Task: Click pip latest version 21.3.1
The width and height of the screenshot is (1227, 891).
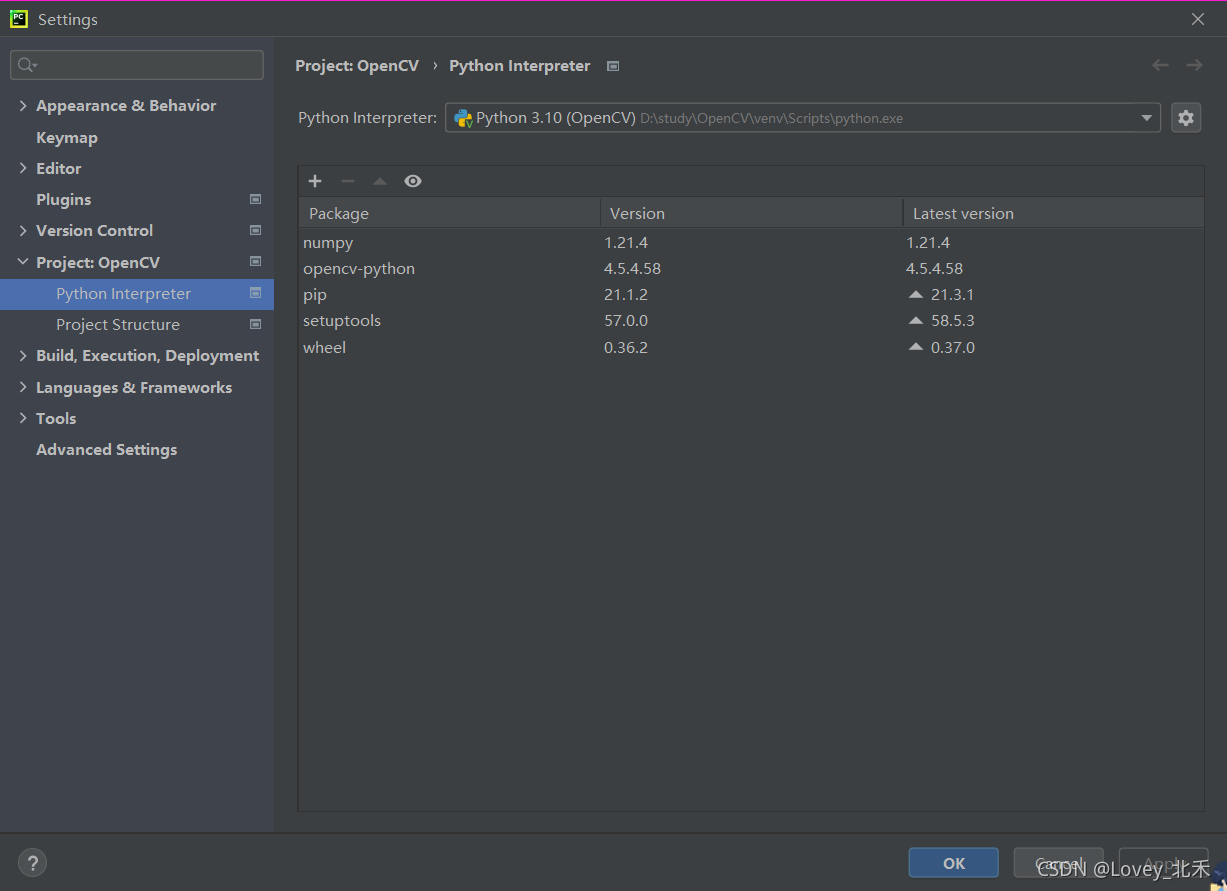Action: (x=952, y=295)
